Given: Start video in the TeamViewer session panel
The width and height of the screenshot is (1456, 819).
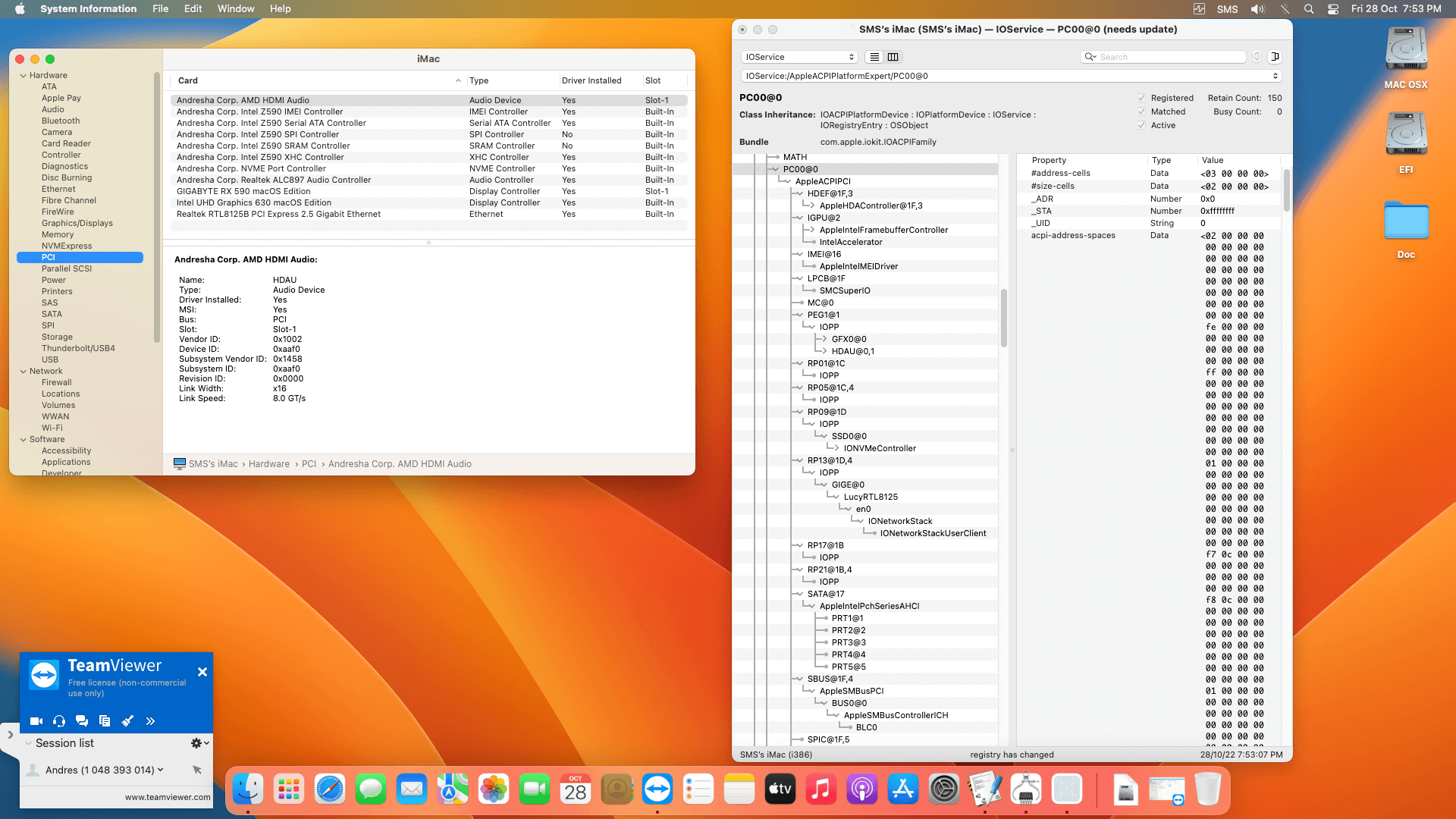Looking at the screenshot, I should tap(36, 721).
